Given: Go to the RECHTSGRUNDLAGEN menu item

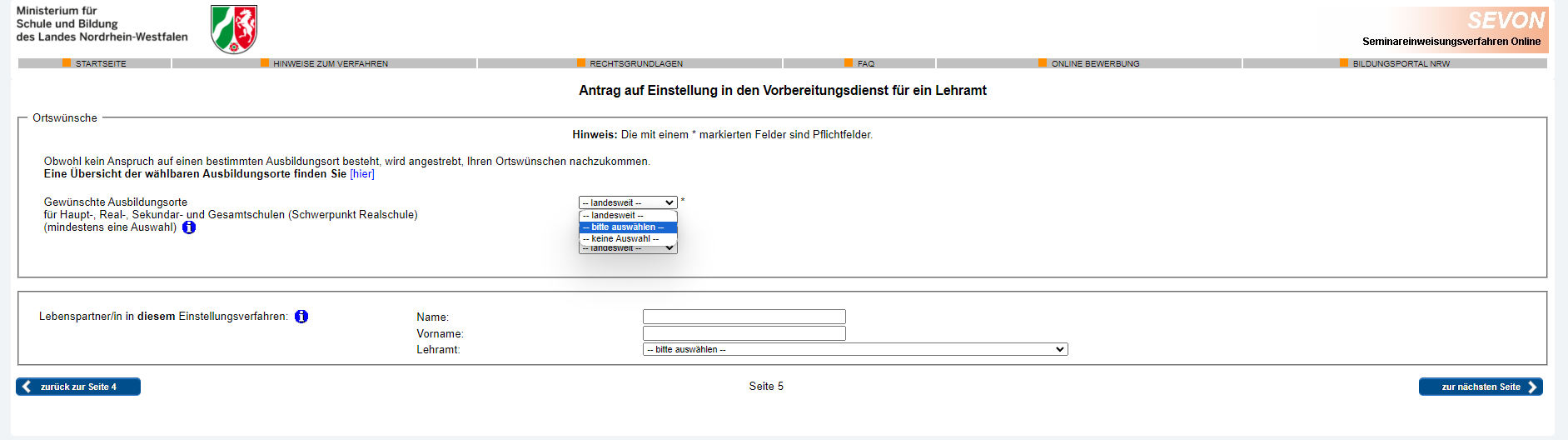Looking at the screenshot, I should (635, 64).
